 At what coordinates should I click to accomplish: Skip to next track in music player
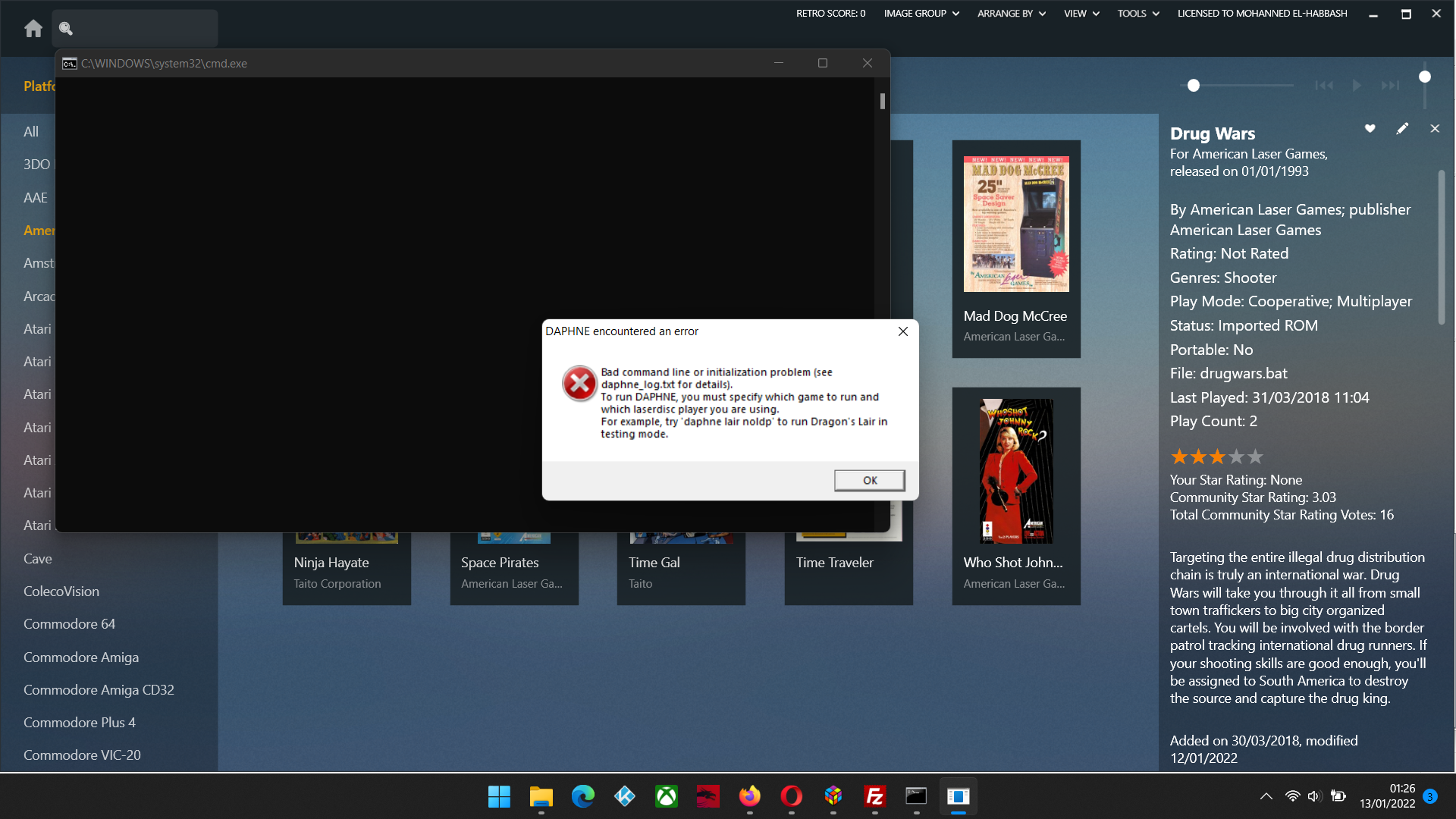1390,86
